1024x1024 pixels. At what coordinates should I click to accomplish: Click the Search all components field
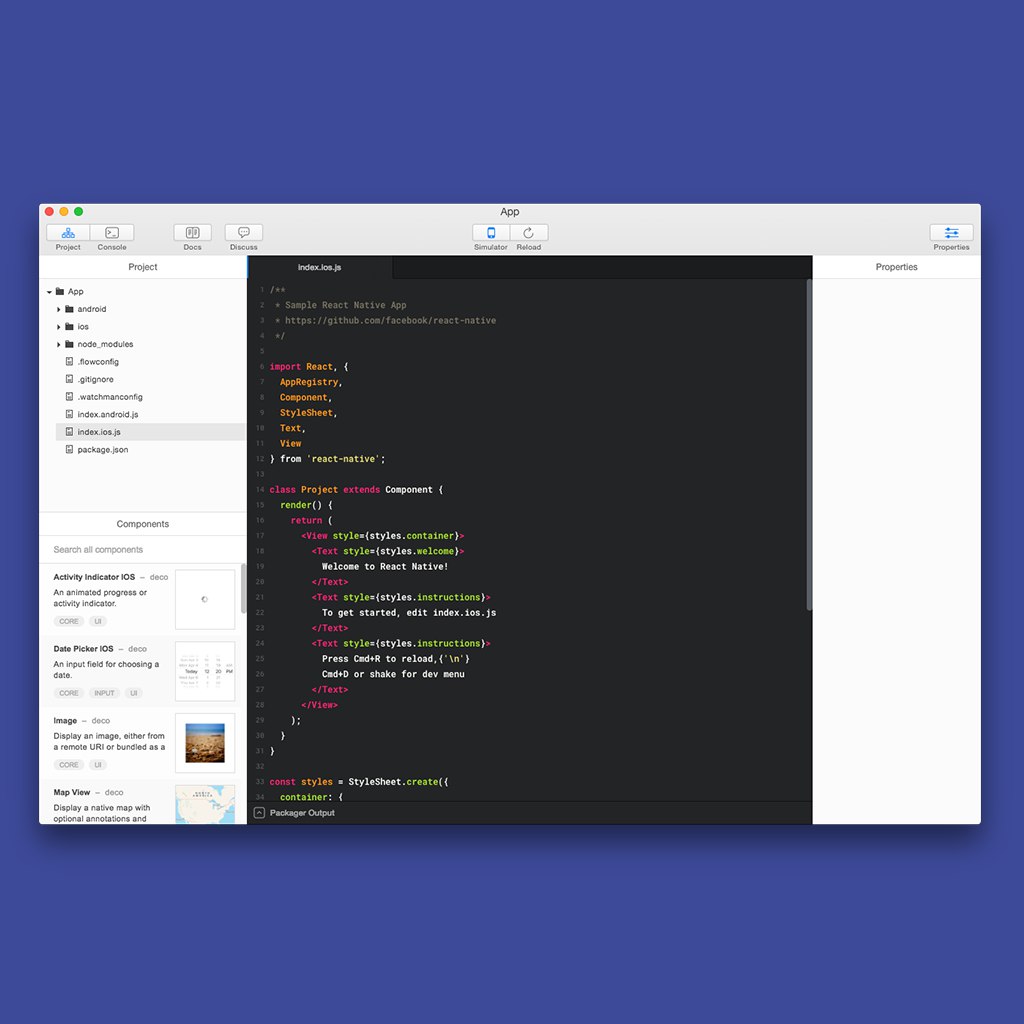(142, 549)
